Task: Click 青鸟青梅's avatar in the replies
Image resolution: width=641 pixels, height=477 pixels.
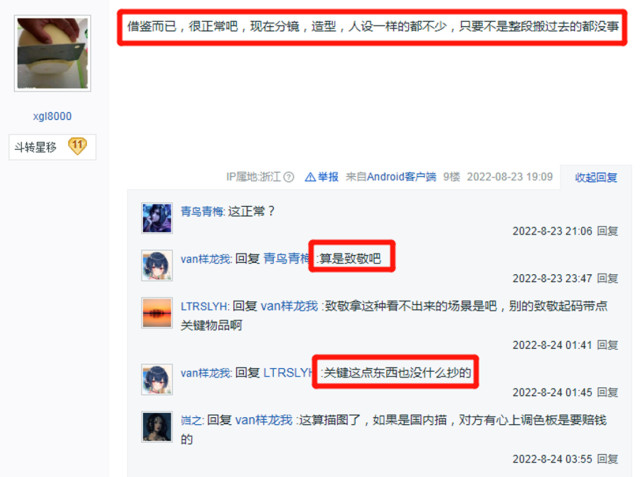Action: coord(157,218)
